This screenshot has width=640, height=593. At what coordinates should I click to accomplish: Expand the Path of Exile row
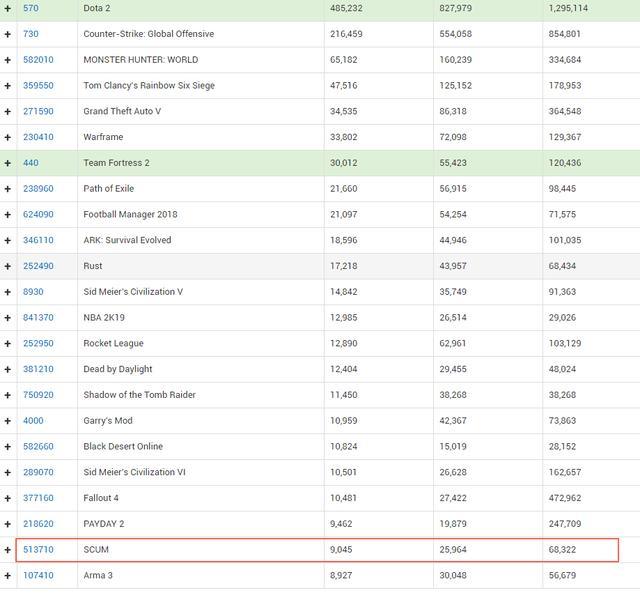pos(7,189)
